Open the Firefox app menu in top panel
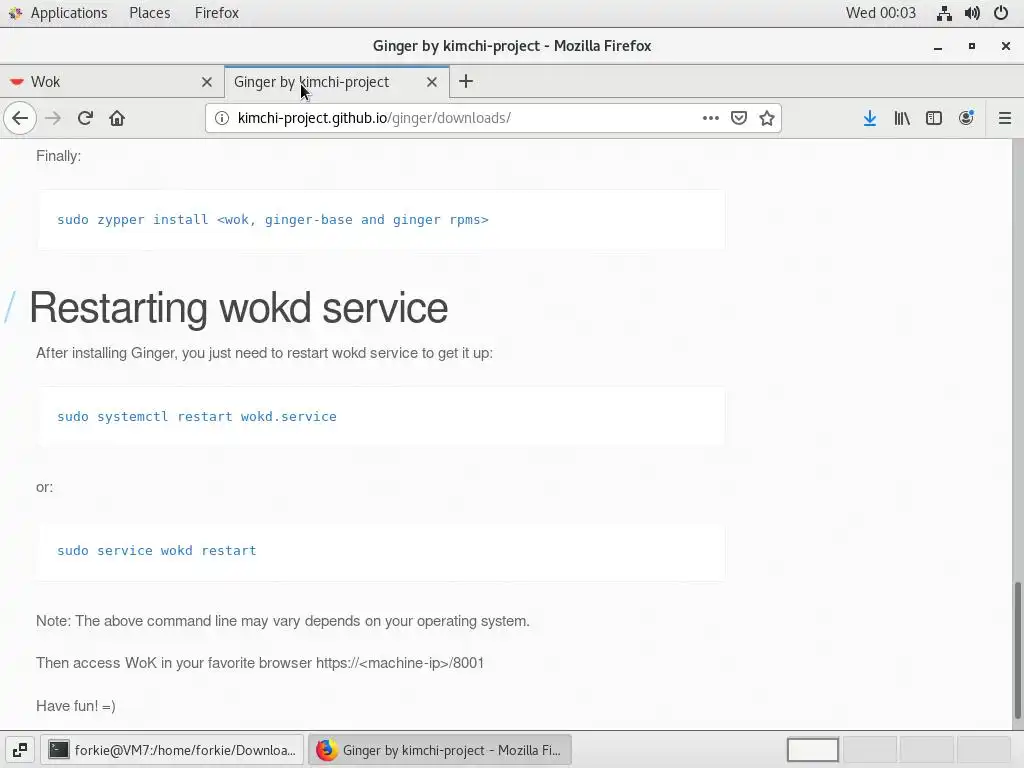The width and height of the screenshot is (1024, 768). click(x=217, y=13)
